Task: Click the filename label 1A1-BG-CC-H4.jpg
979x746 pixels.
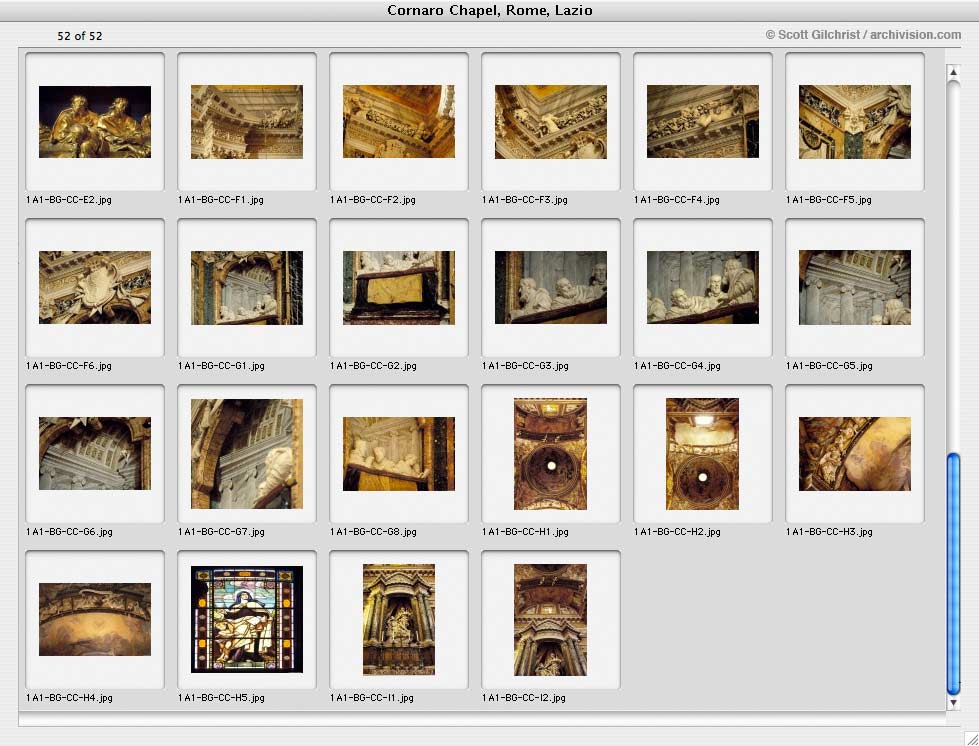Action: click(x=69, y=698)
